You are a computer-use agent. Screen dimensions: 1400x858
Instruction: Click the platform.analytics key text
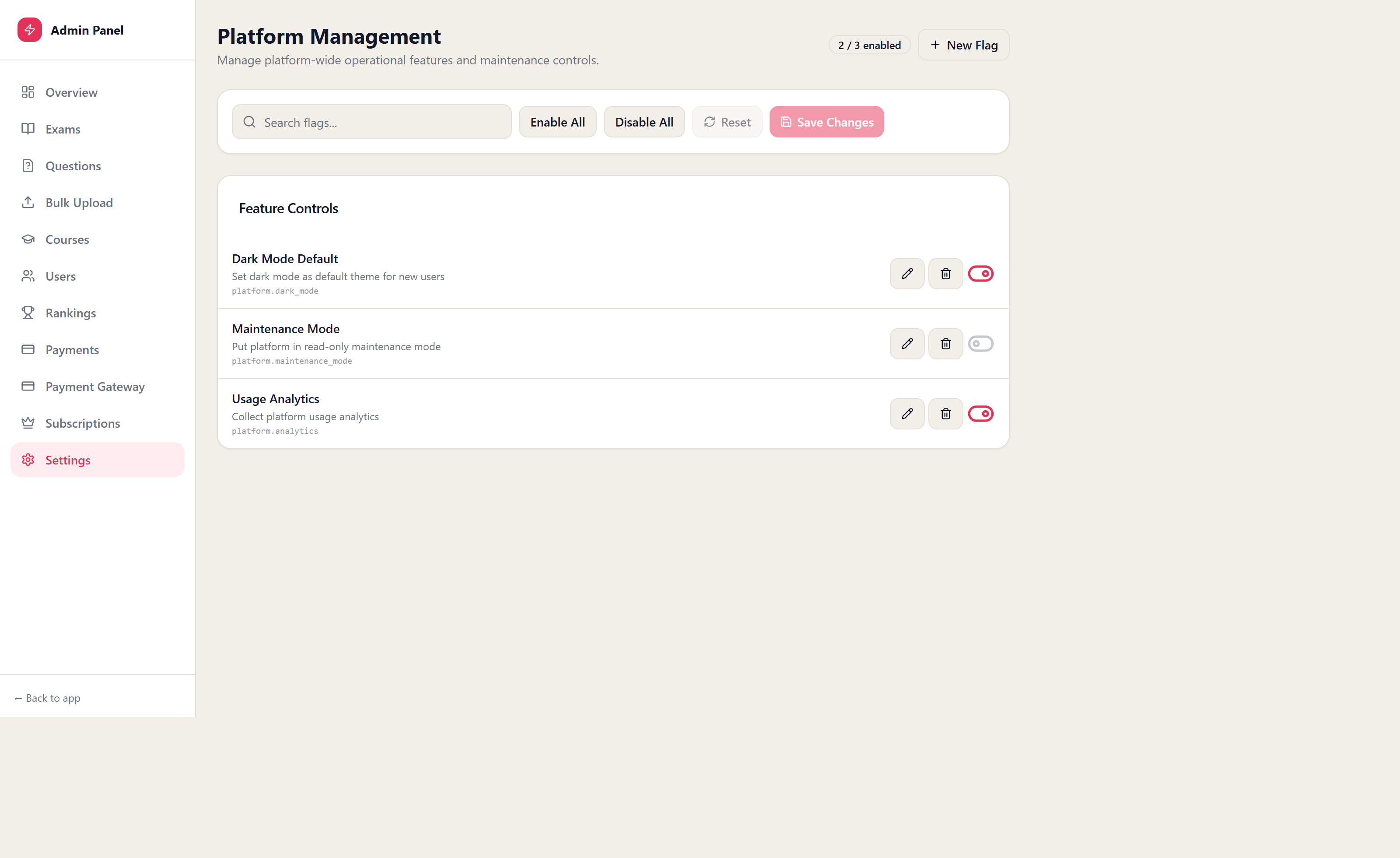point(275,431)
